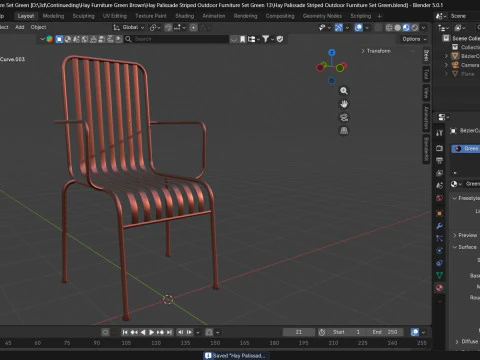Open the Modifiers wrench icon
The image size is (480, 360).
click(x=439, y=226)
